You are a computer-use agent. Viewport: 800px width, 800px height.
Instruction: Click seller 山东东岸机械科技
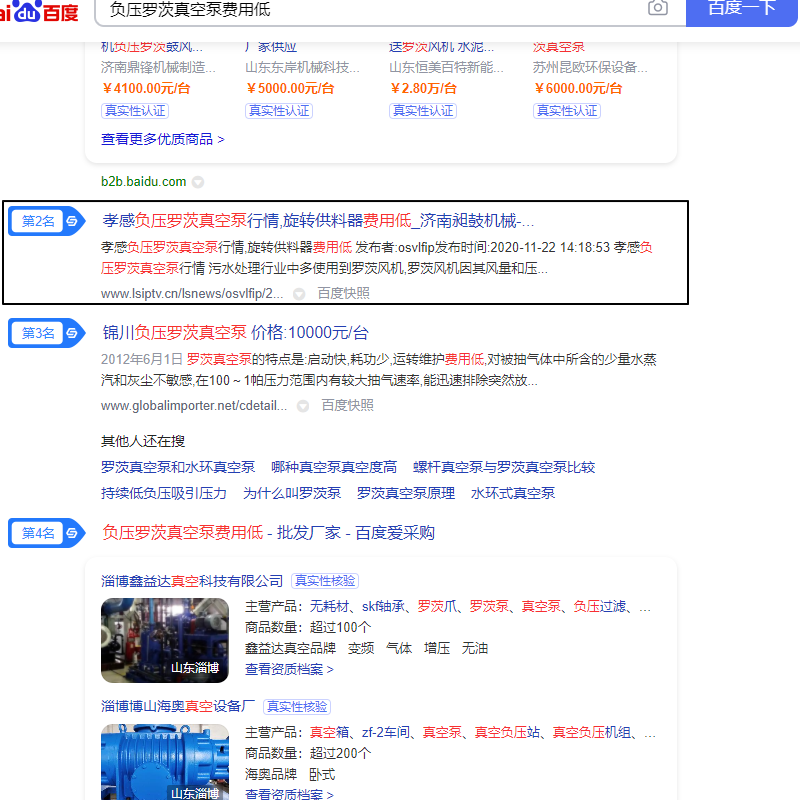[x=303, y=67]
